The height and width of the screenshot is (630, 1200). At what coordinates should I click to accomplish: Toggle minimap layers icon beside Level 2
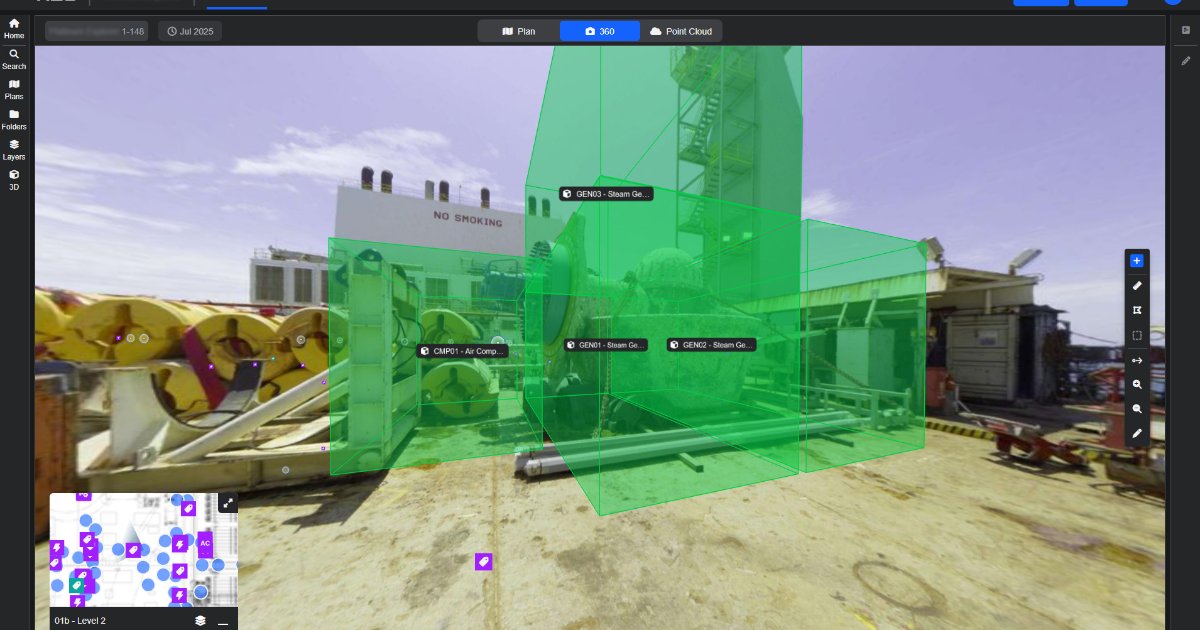[x=200, y=621]
